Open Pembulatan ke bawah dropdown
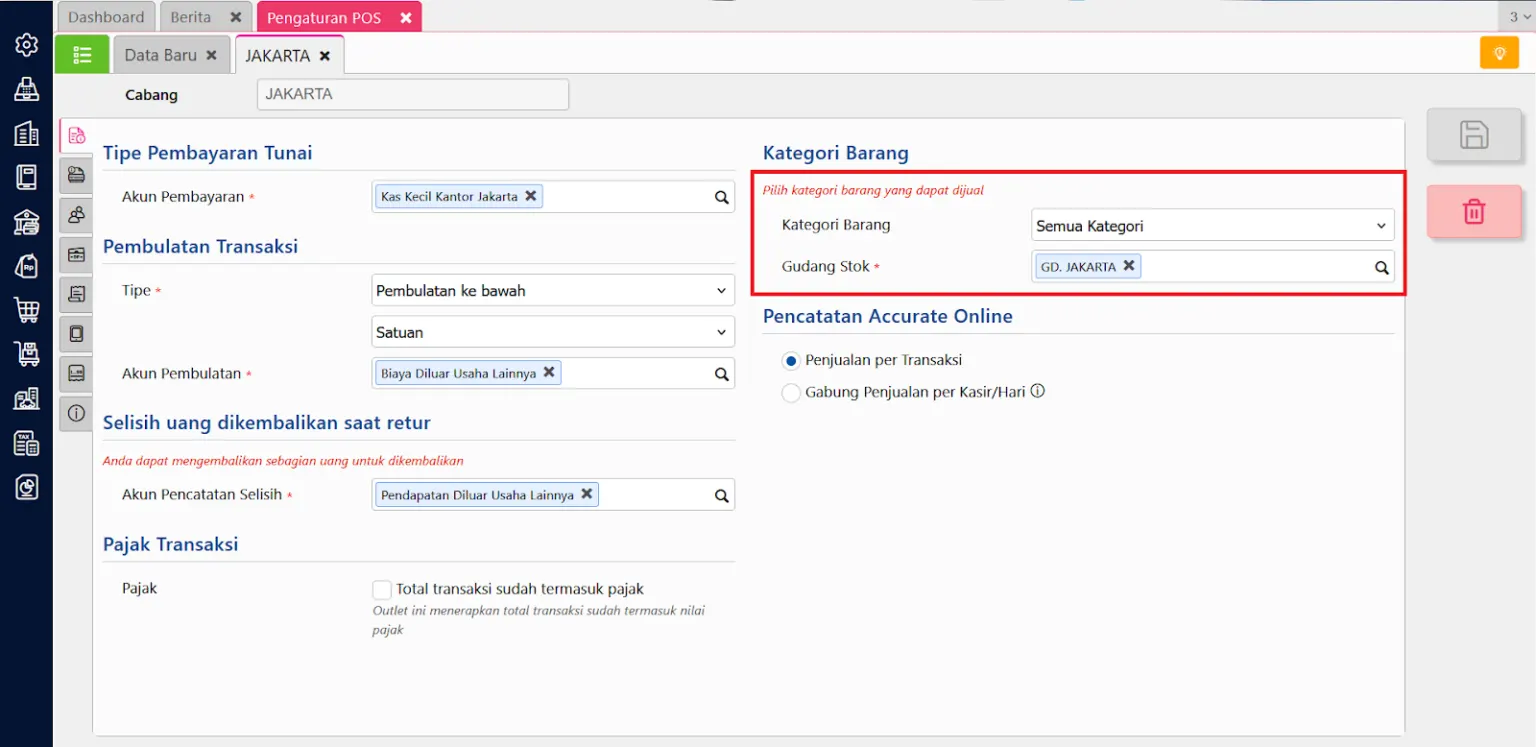The height and width of the screenshot is (747, 1536). coord(553,291)
